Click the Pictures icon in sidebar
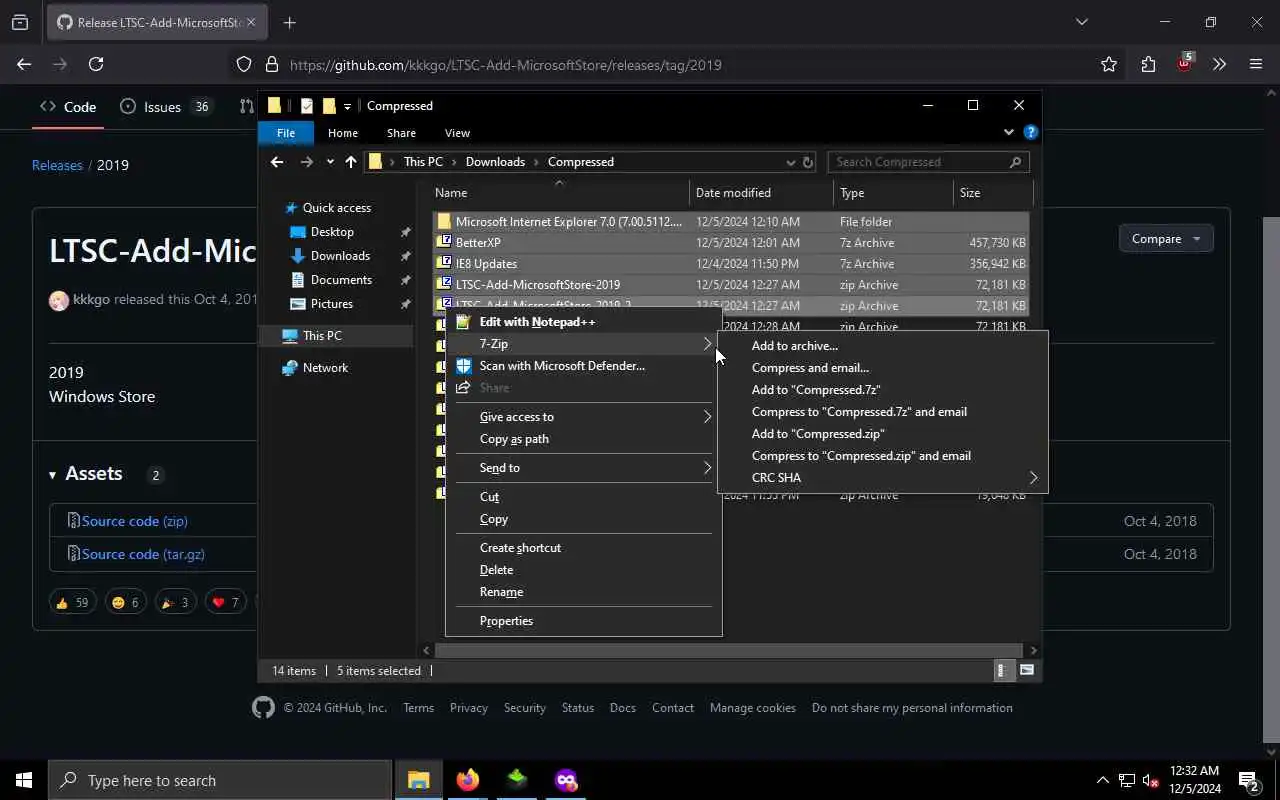Screen dimensions: 1280x800 point(297,304)
